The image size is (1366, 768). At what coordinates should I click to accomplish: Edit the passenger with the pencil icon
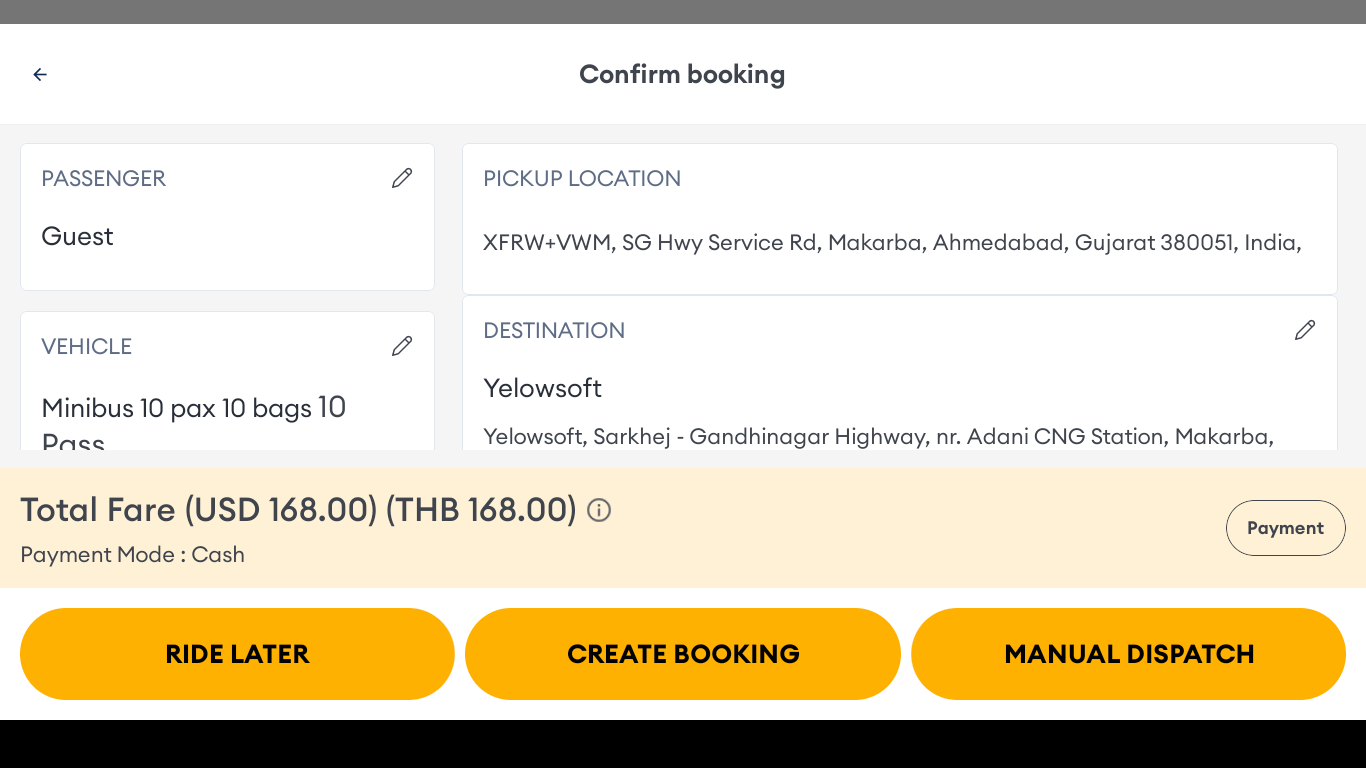[402, 178]
